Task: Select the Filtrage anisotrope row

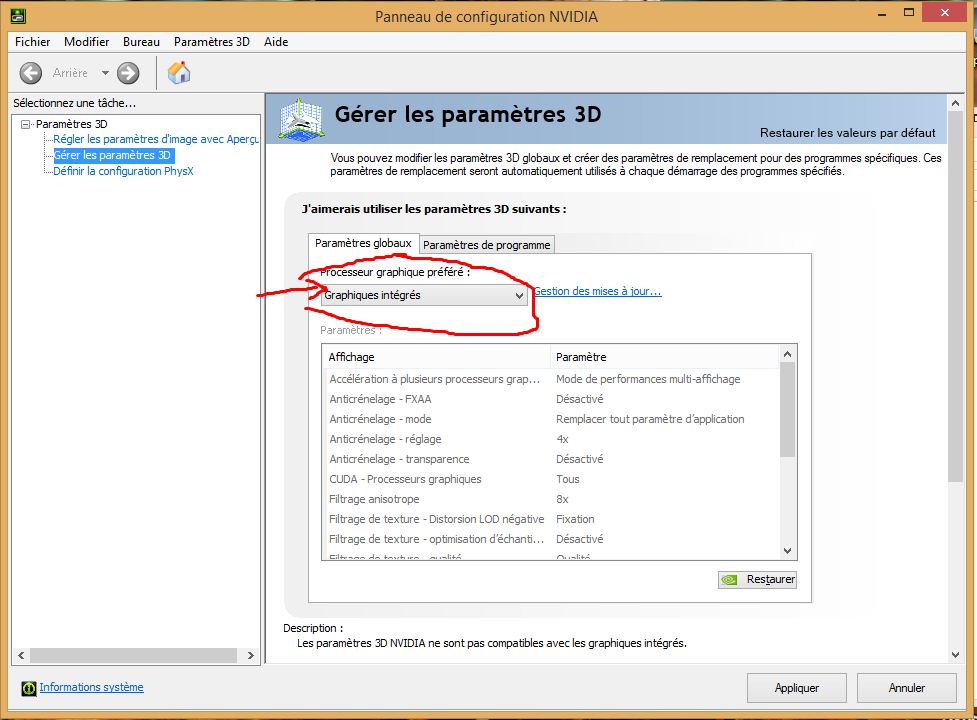Action: [551, 499]
